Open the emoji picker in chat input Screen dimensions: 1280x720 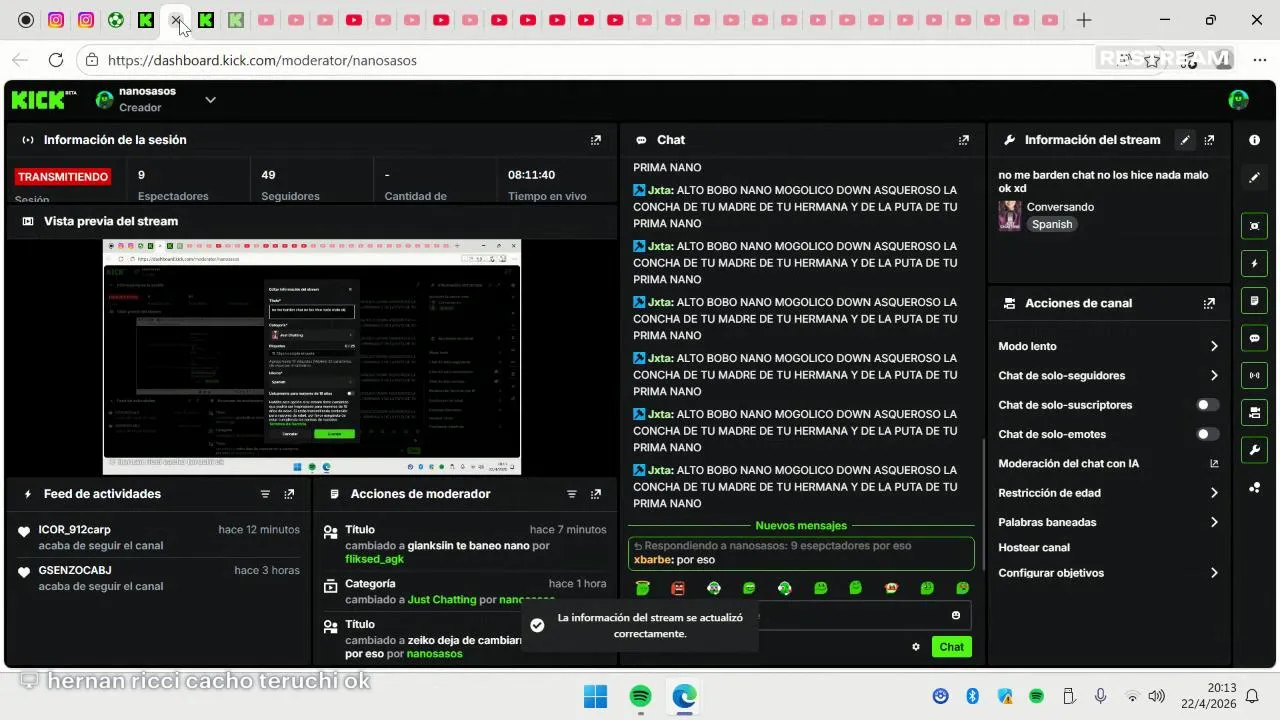(x=956, y=616)
